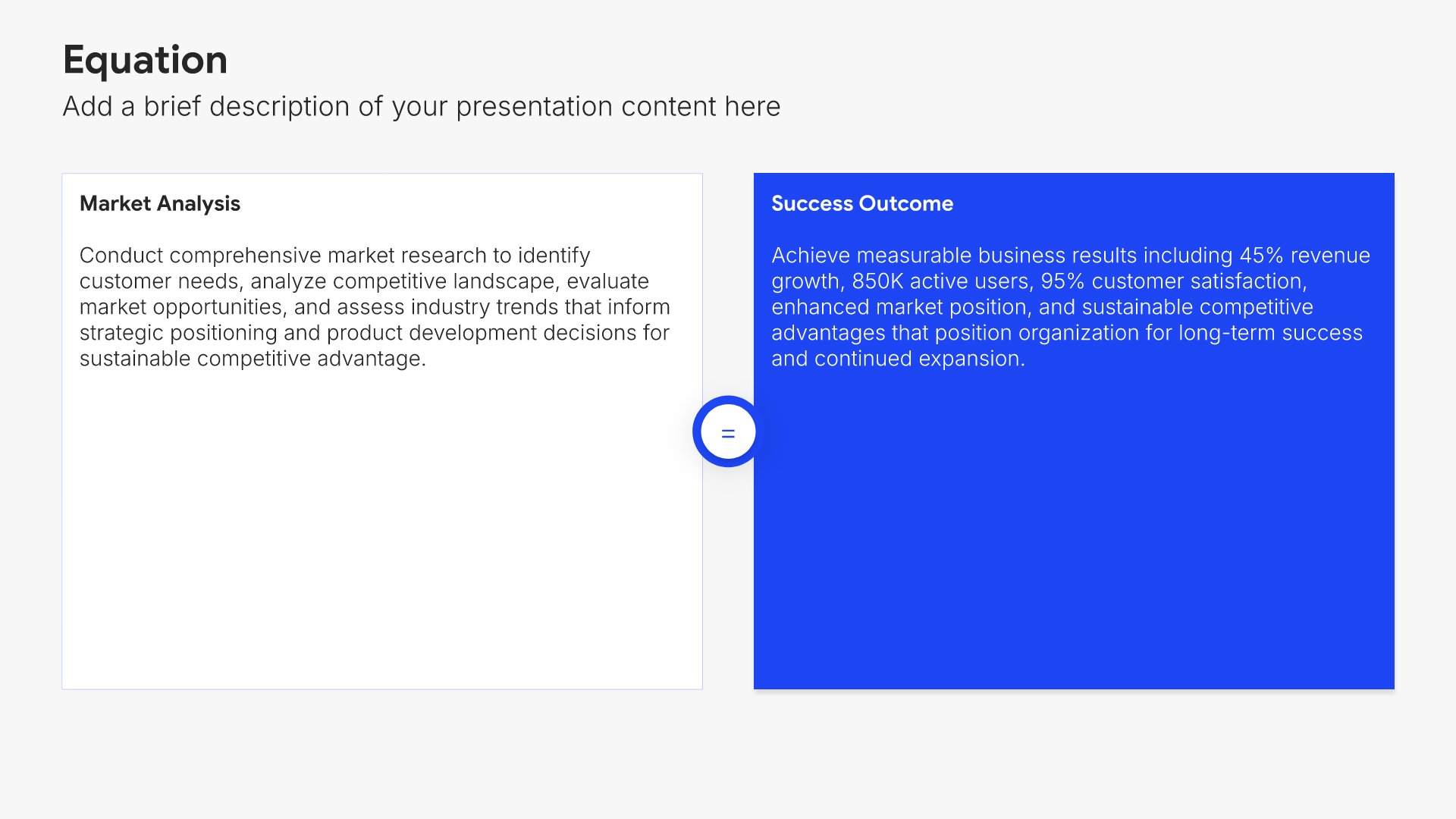1456x819 pixels.
Task: Click the phrase "sustainable competitive advantage." in the white card
Action: coord(253,359)
